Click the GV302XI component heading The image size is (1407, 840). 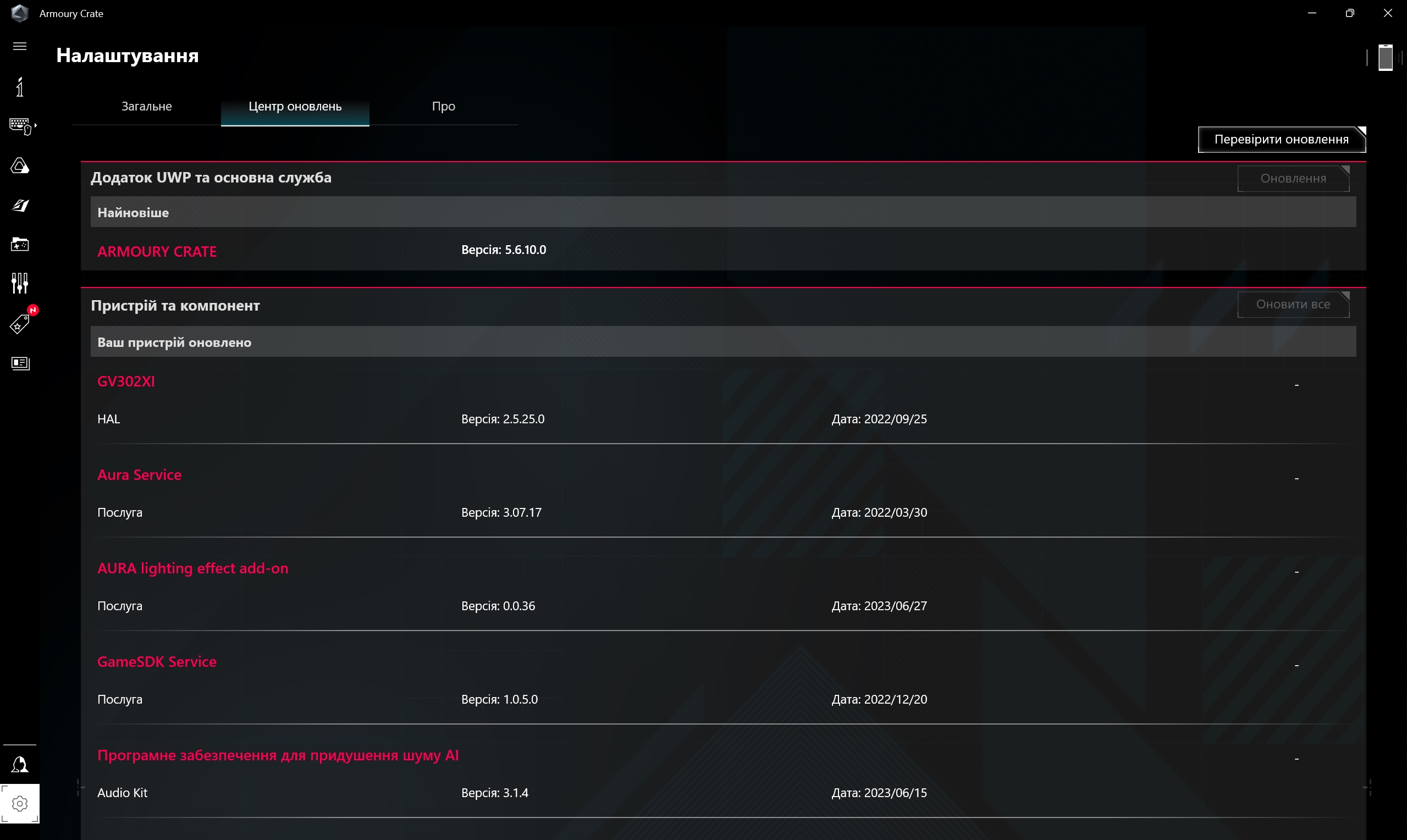[x=126, y=382]
